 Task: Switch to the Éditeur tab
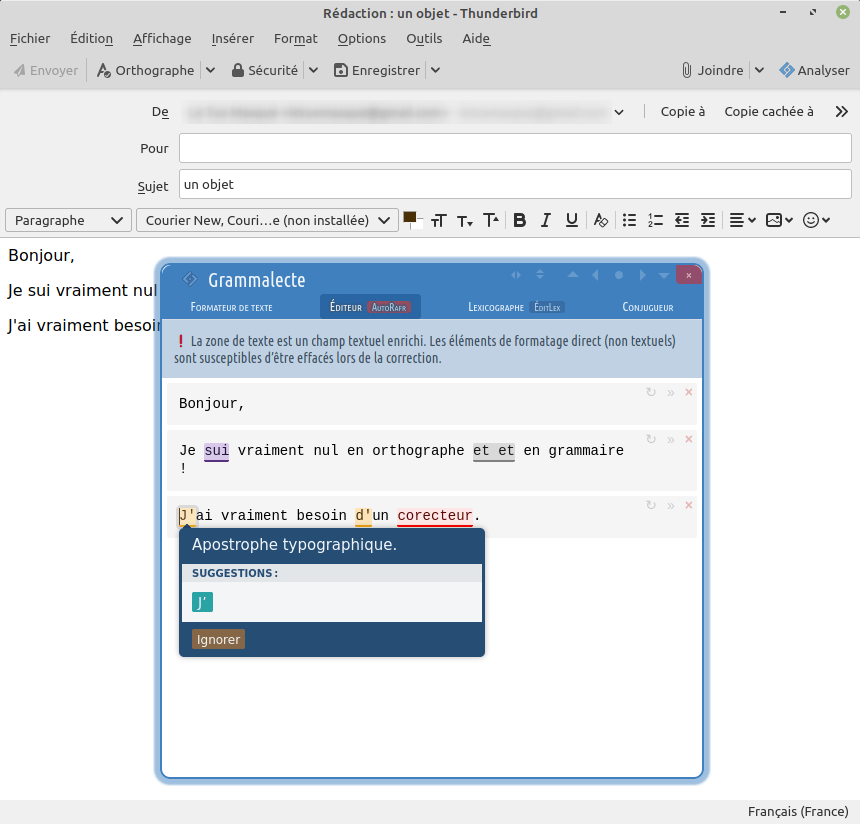click(346, 307)
